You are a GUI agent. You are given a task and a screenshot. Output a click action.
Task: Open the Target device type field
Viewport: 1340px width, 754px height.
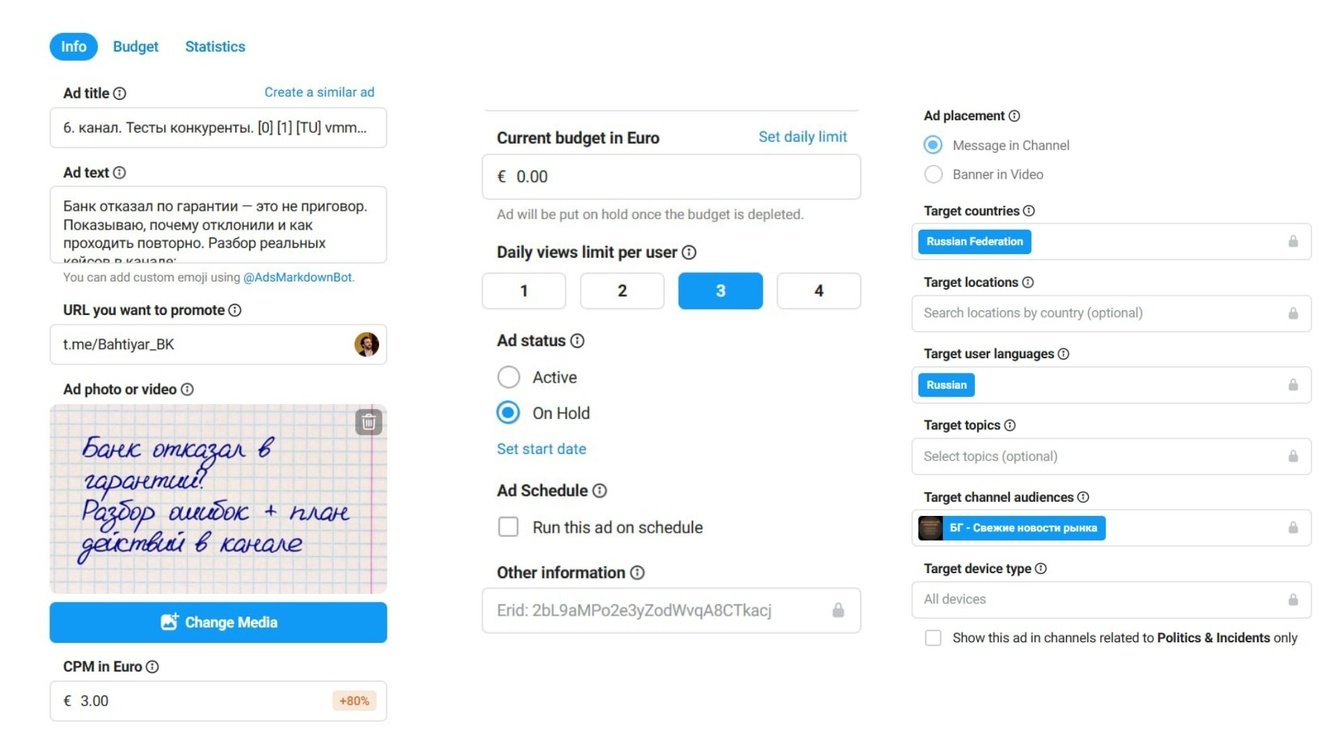point(1111,599)
